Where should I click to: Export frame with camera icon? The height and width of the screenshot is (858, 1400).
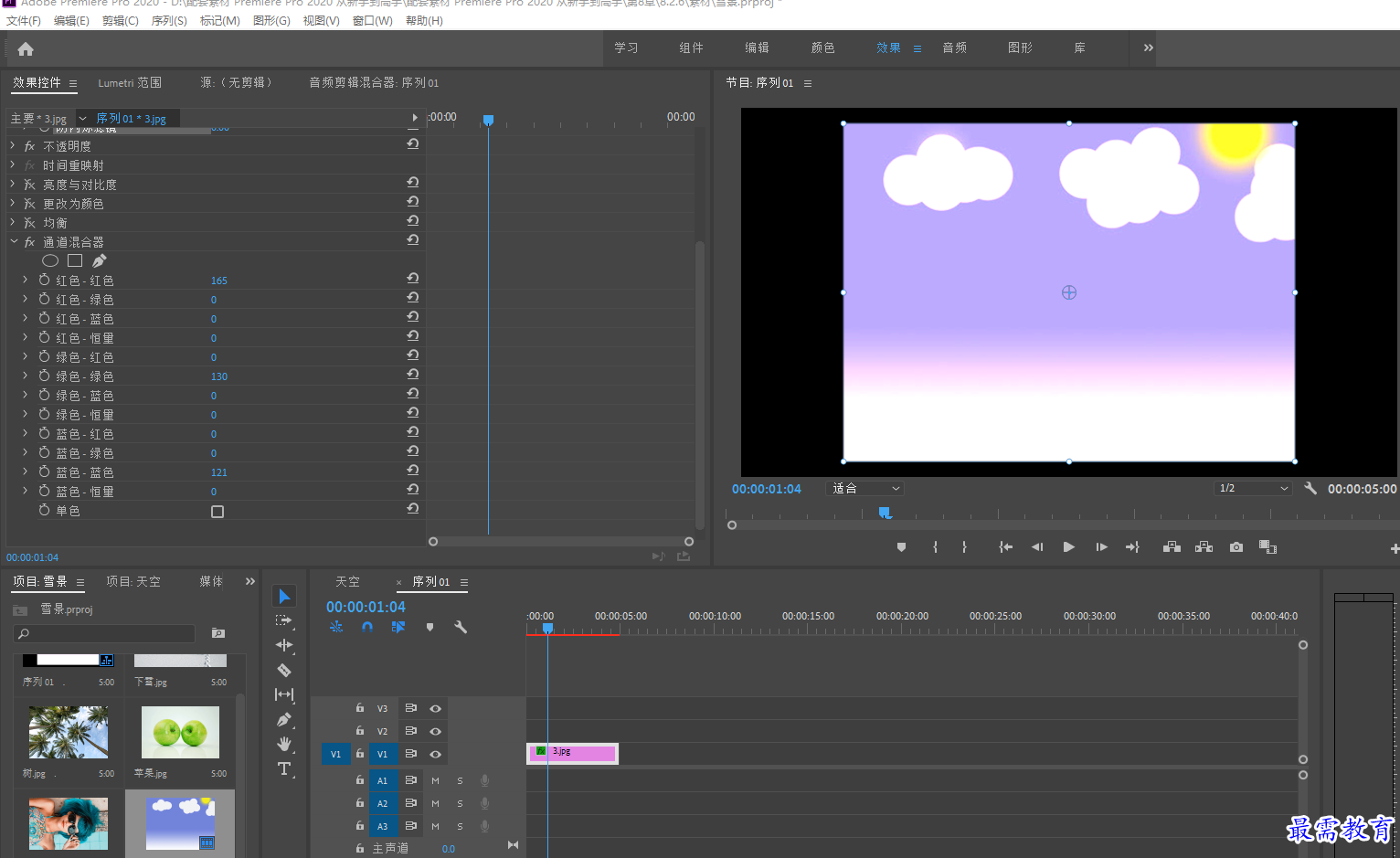[x=1236, y=546]
